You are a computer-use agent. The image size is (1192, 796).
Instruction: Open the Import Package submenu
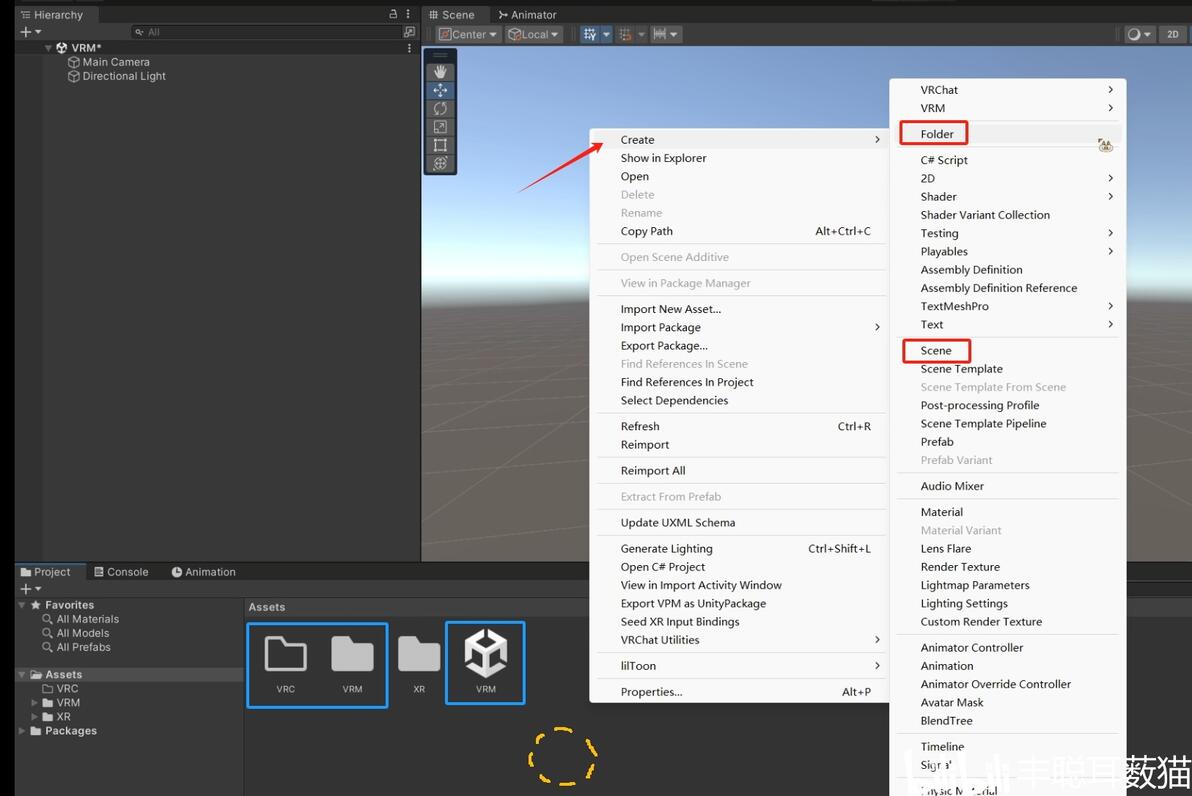coord(738,327)
